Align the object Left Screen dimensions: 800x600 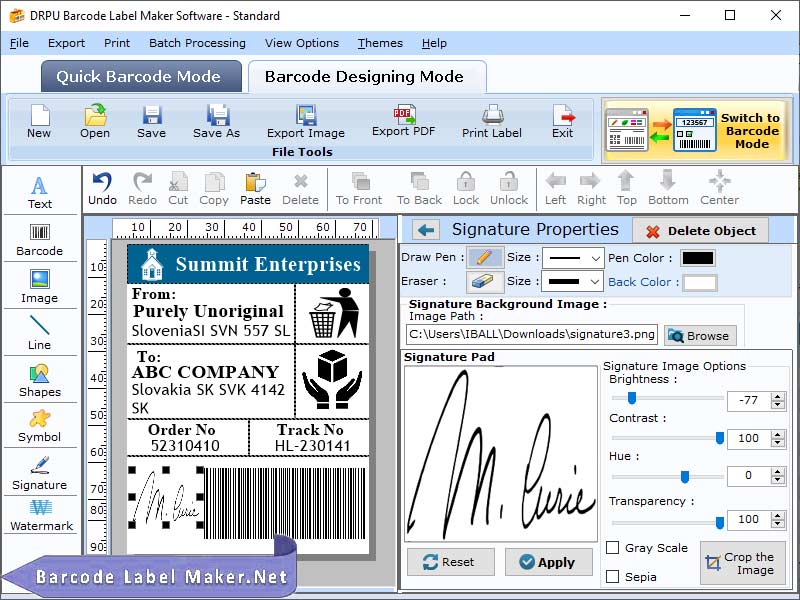[556, 189]
